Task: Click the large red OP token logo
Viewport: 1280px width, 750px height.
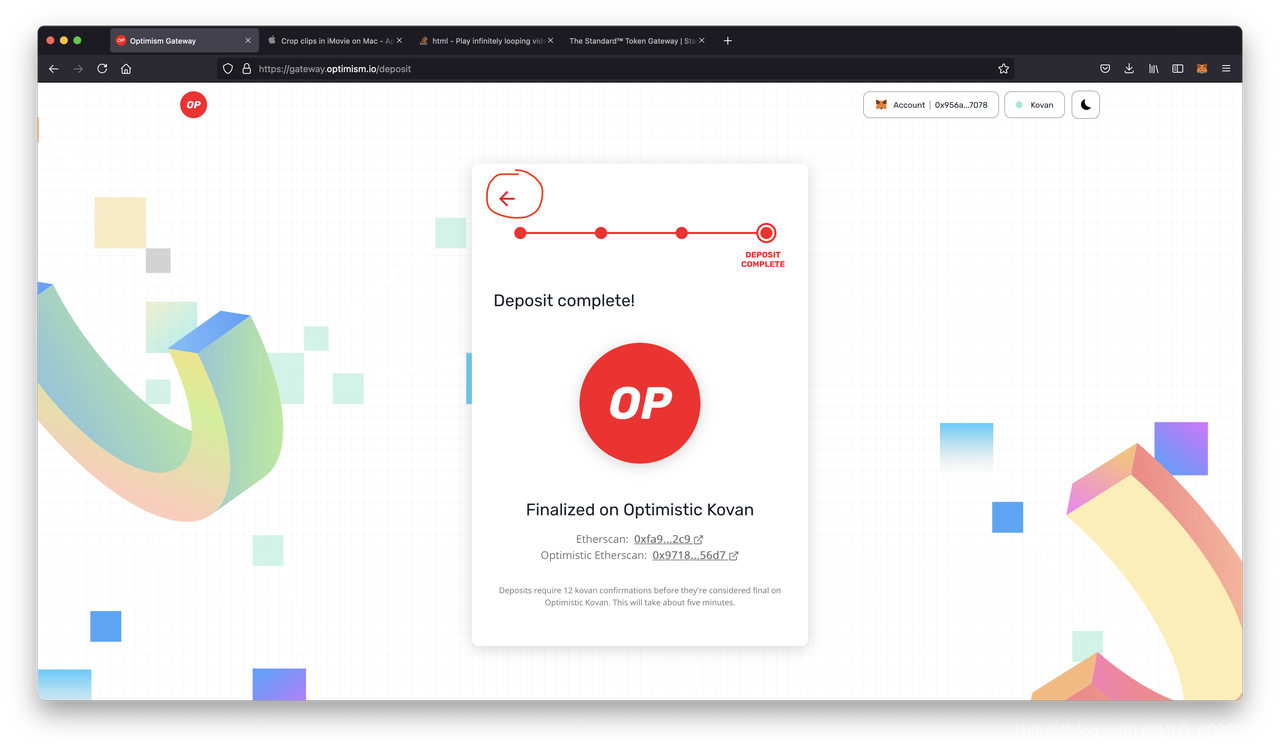Action: point(640,403)
